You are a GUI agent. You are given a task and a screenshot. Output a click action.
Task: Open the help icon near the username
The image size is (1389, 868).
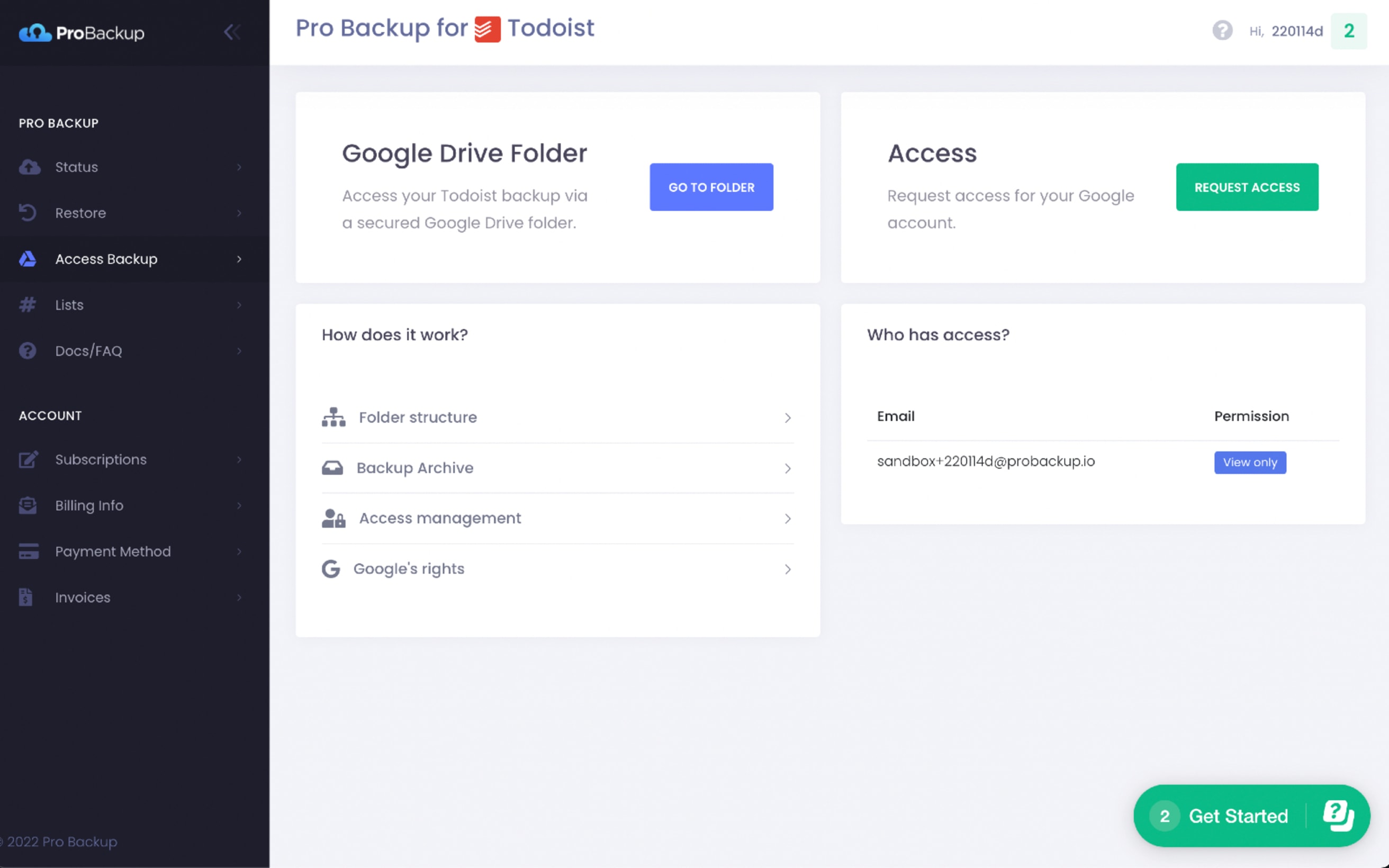(1223, 31)
